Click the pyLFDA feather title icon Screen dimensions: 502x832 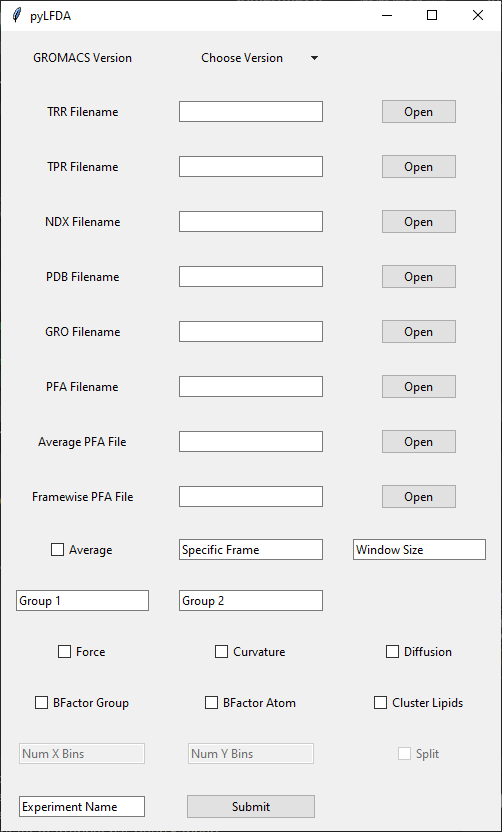(17, 15)
